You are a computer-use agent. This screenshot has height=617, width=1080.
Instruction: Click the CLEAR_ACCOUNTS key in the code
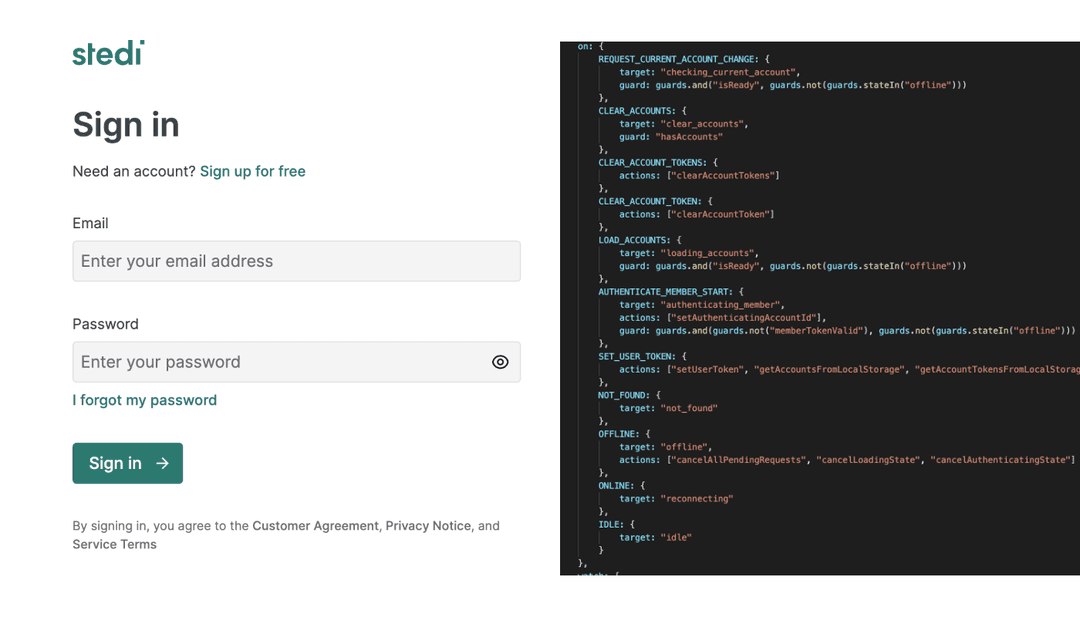tap(636, 111)
